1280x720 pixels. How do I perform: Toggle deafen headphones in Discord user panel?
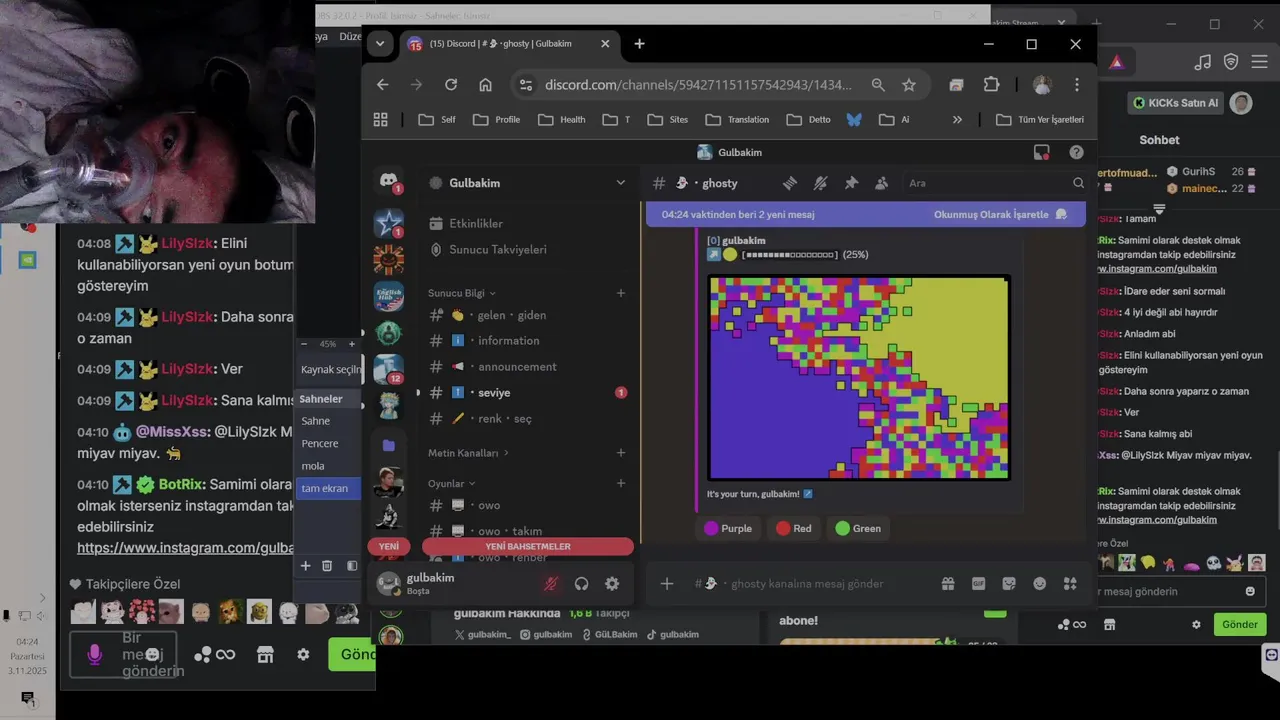[581, 584]
